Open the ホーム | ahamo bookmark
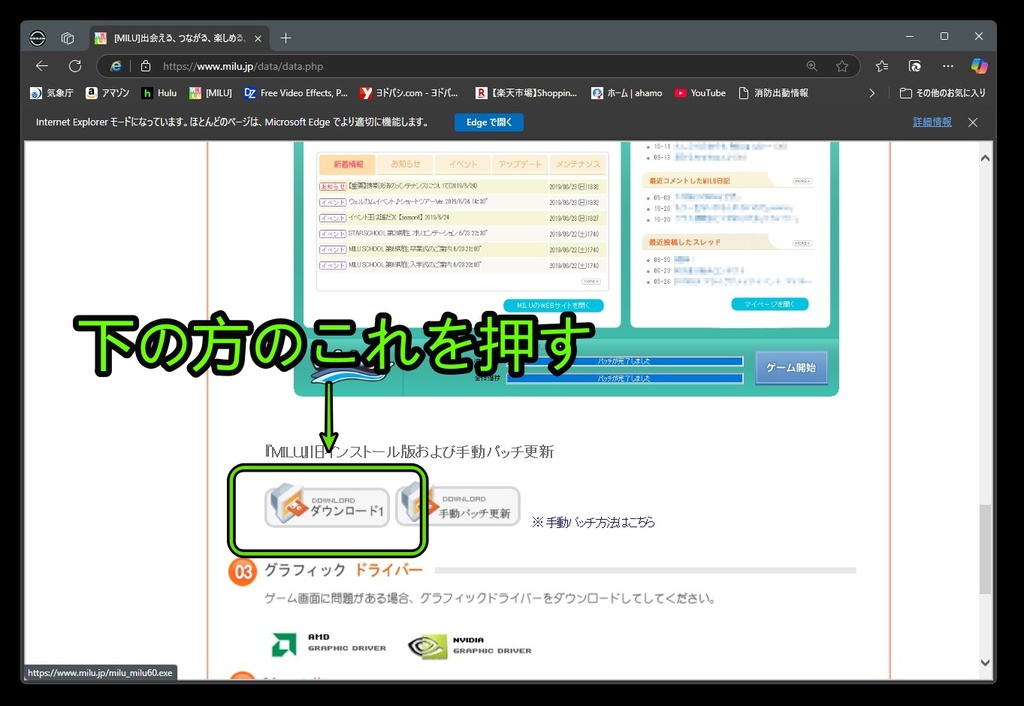Viewport: 1024px width, 706px height. coord(626,93)
